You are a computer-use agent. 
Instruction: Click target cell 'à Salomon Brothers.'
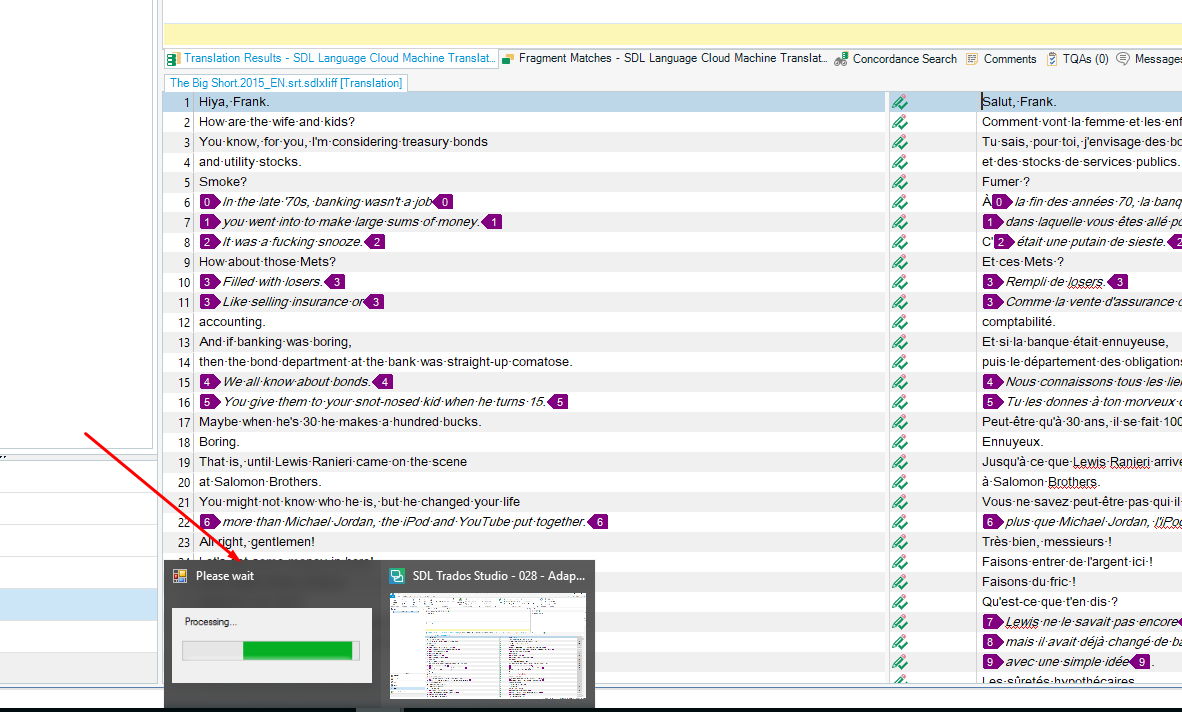coord(1081,482)
